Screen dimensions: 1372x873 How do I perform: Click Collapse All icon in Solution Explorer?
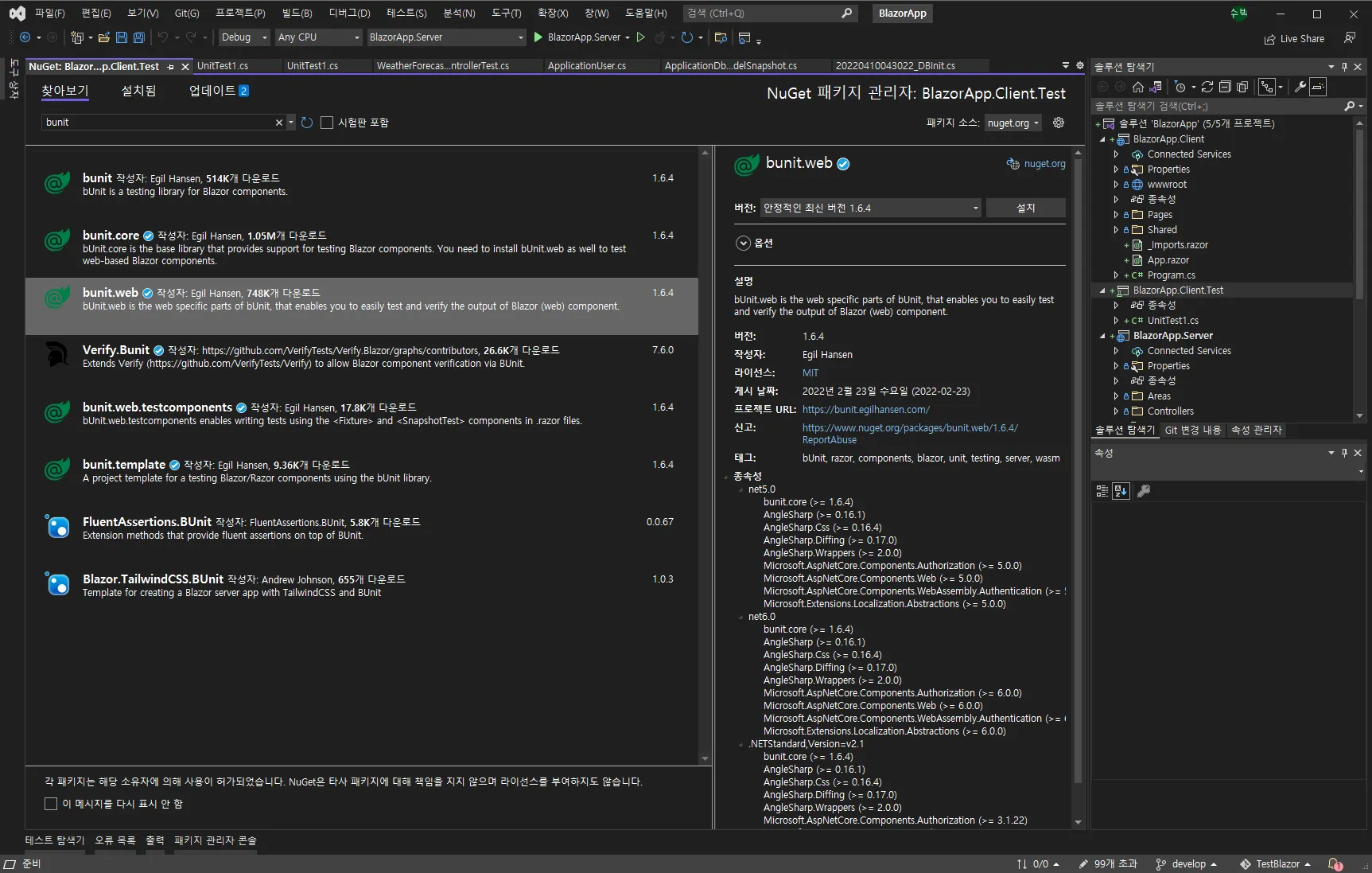(x=1225, y=87)
